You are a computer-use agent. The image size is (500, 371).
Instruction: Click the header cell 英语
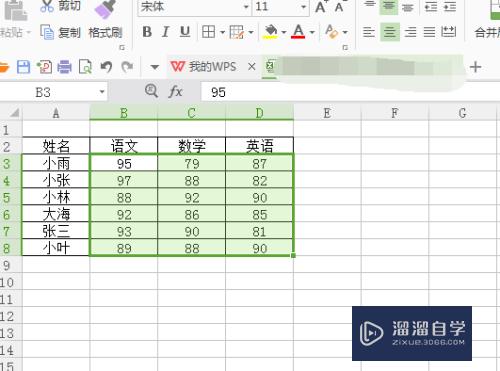click(260, 146)
